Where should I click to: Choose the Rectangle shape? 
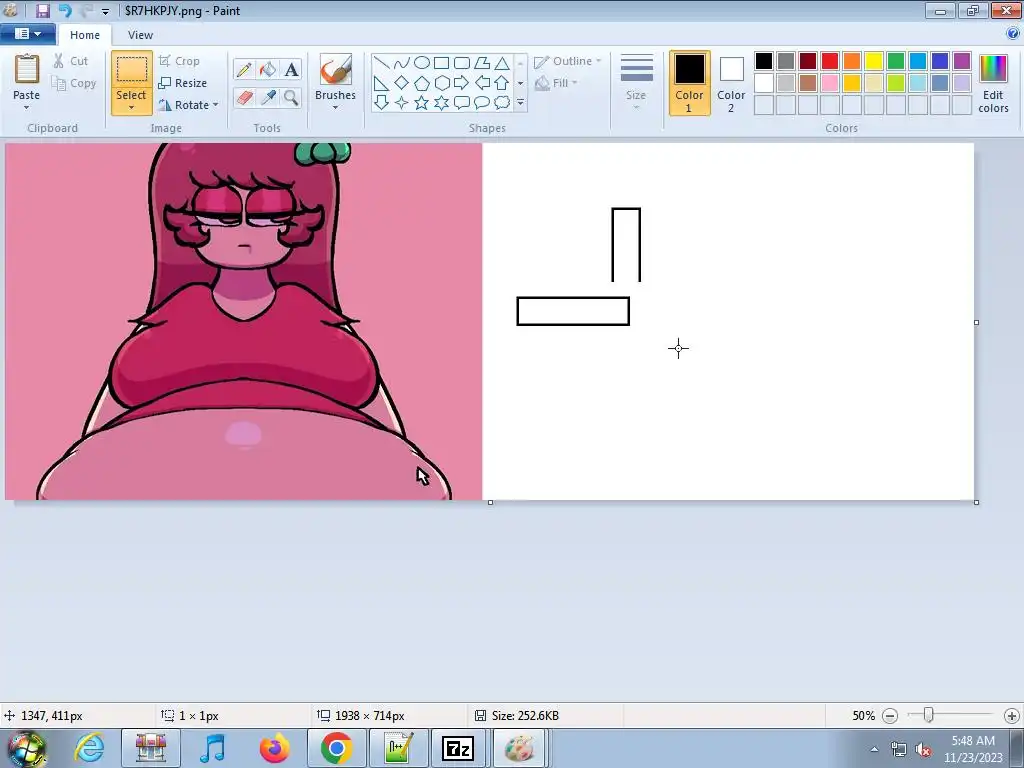click(442, 63)
